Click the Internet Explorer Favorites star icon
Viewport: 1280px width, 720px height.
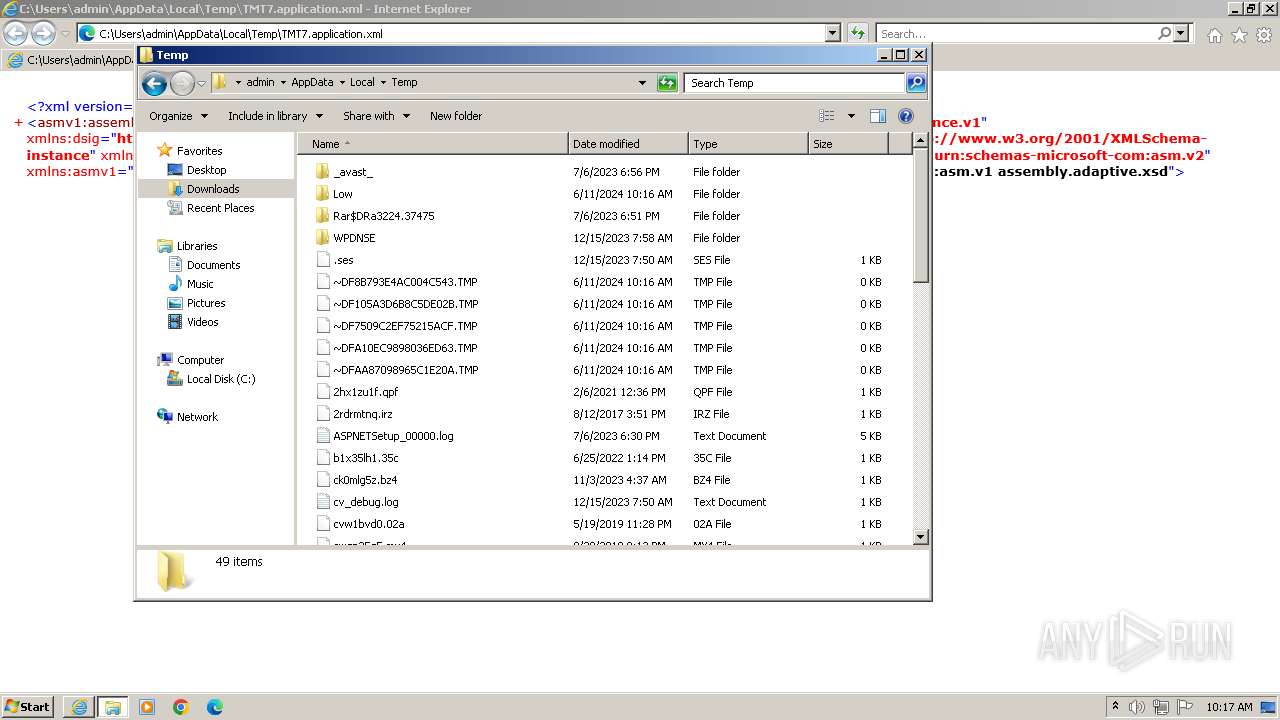click(x=1239, y=35)
